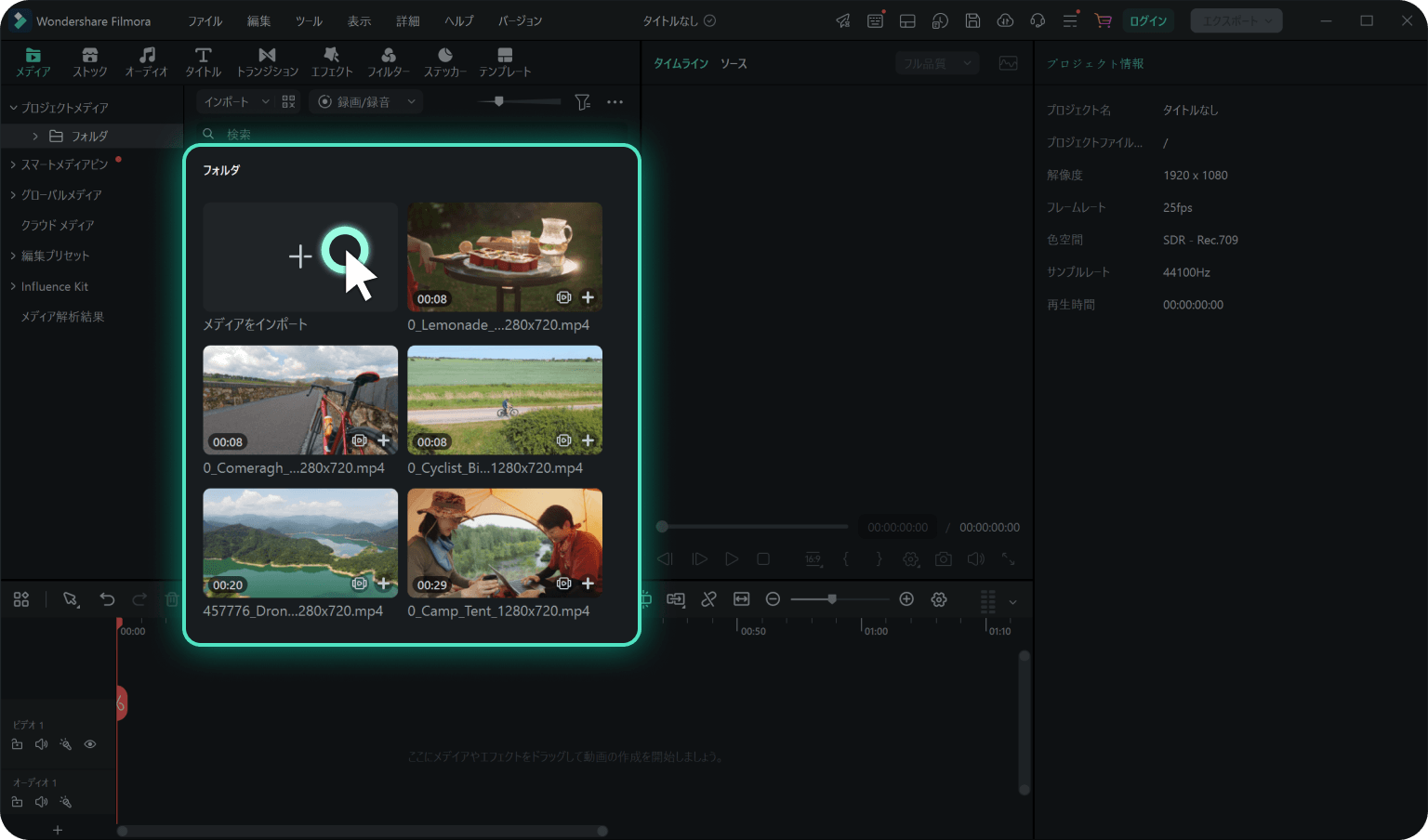This screenshot has width=1428, height=840.
Task: Open the ツール menu
Action: pyautogui.click(x=309, y=20)
